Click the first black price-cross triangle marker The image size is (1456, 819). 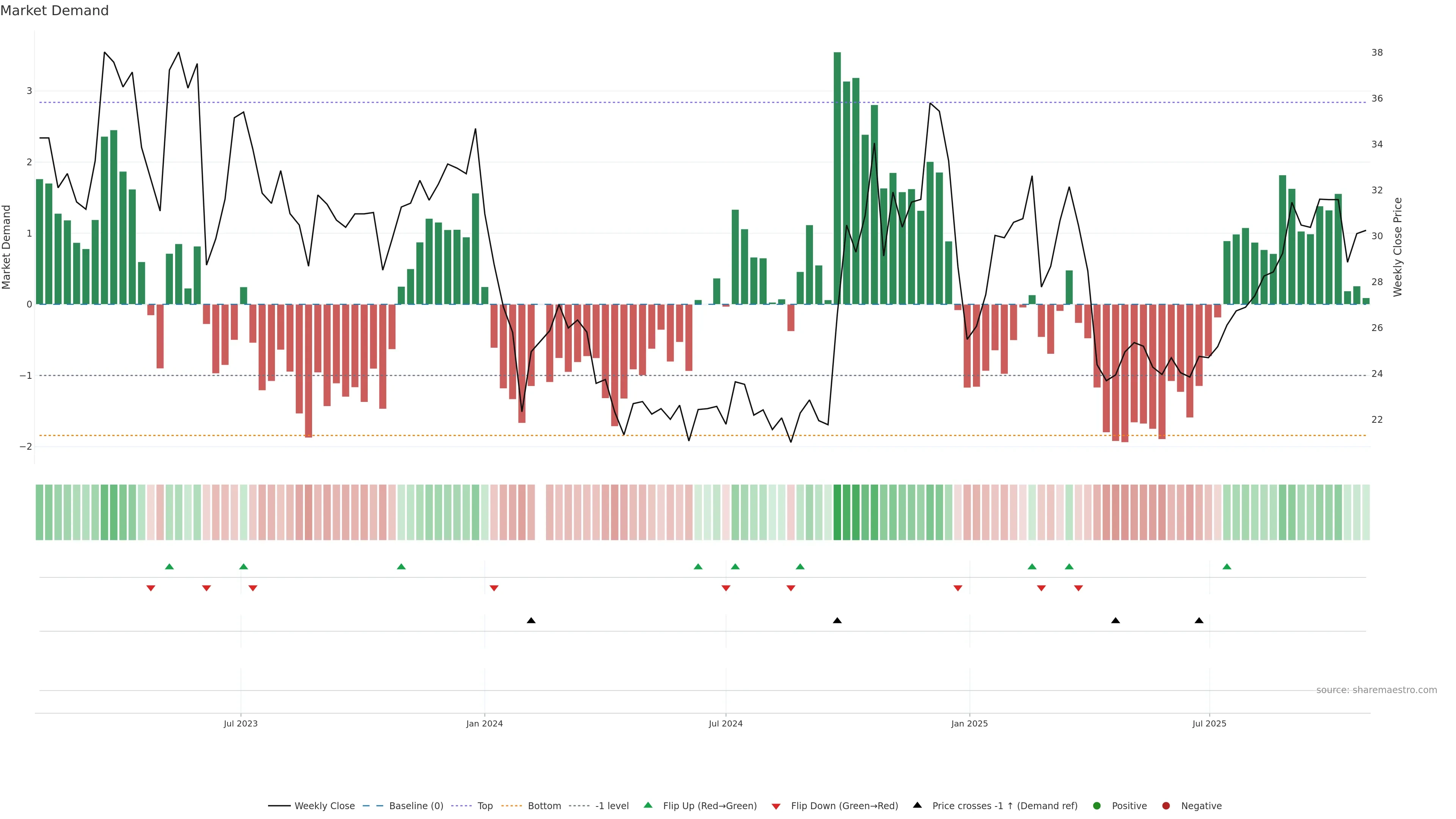(531, 621)
